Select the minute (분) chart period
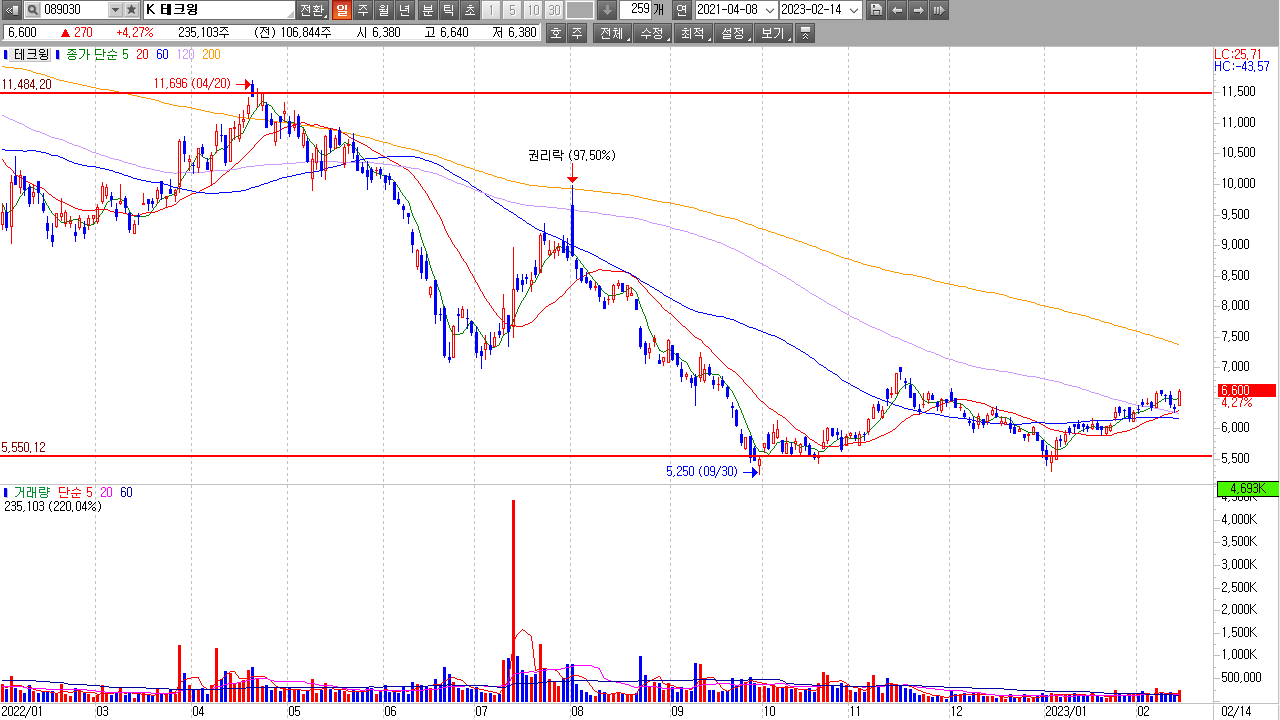The width and height of the screenshot is (1280, 720). [x=427, y=10]
